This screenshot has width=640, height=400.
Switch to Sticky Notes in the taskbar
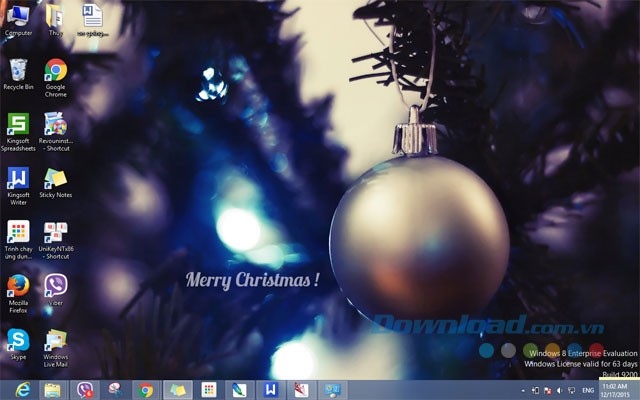click(x=178, y=390)
